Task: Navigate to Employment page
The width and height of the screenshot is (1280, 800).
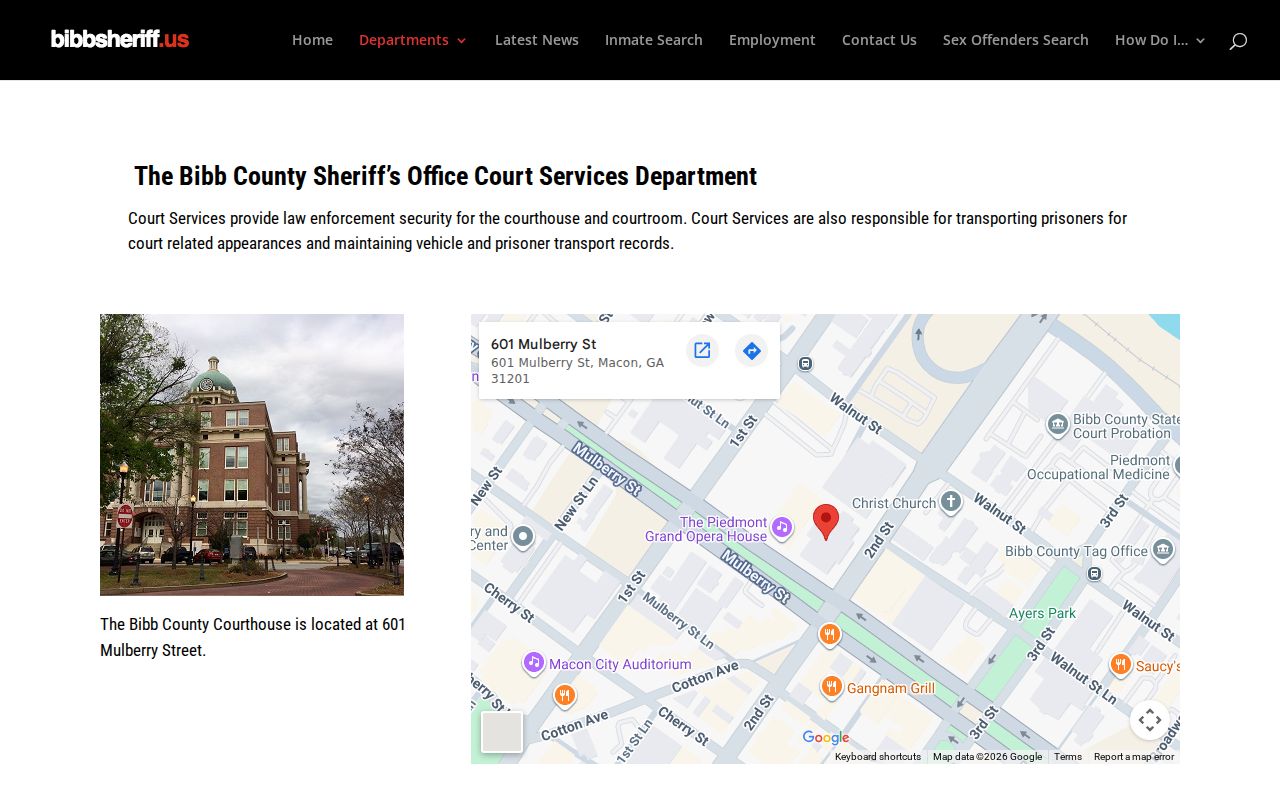Action: tap(772, 40)
